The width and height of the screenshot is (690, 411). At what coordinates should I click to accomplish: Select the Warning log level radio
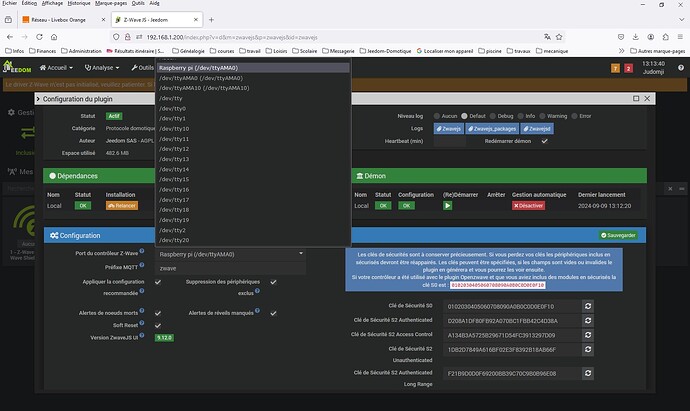[x=542, y=116]
